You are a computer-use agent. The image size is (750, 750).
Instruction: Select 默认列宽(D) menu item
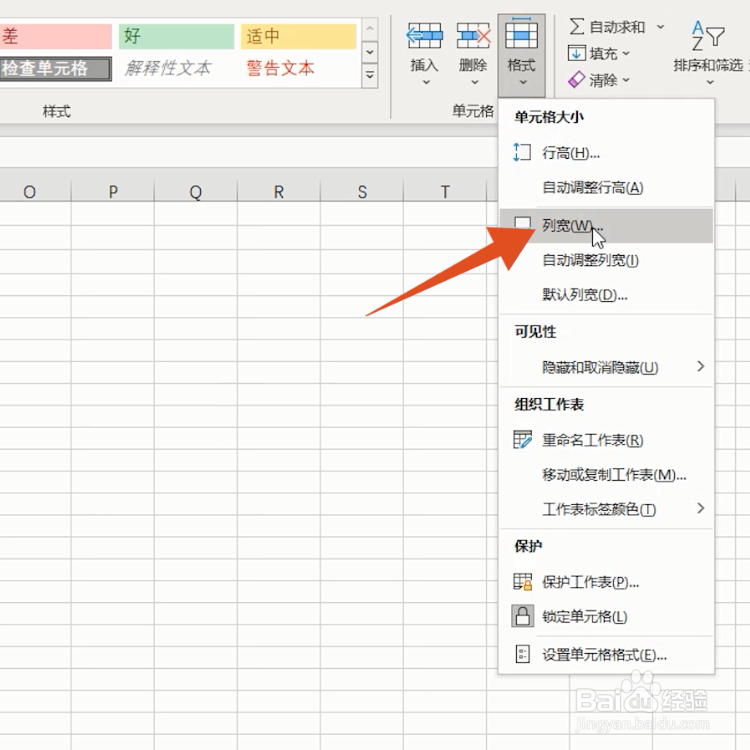coord(606,295)
